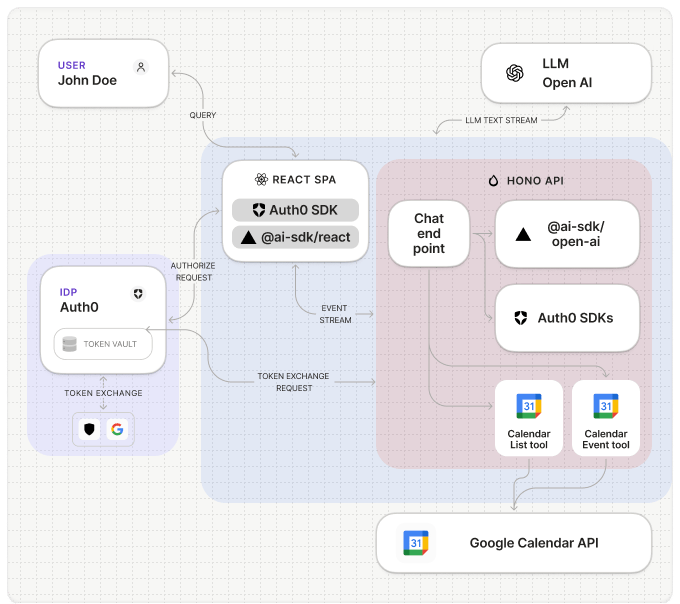
Task: Click the React atom icon next to REACT SPA
Action: (261, 179)
